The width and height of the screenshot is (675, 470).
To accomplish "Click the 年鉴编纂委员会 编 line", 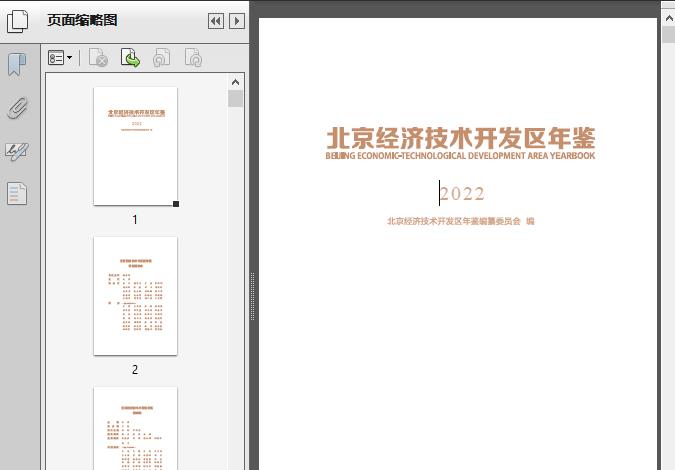I will click(x=461, y=221).
